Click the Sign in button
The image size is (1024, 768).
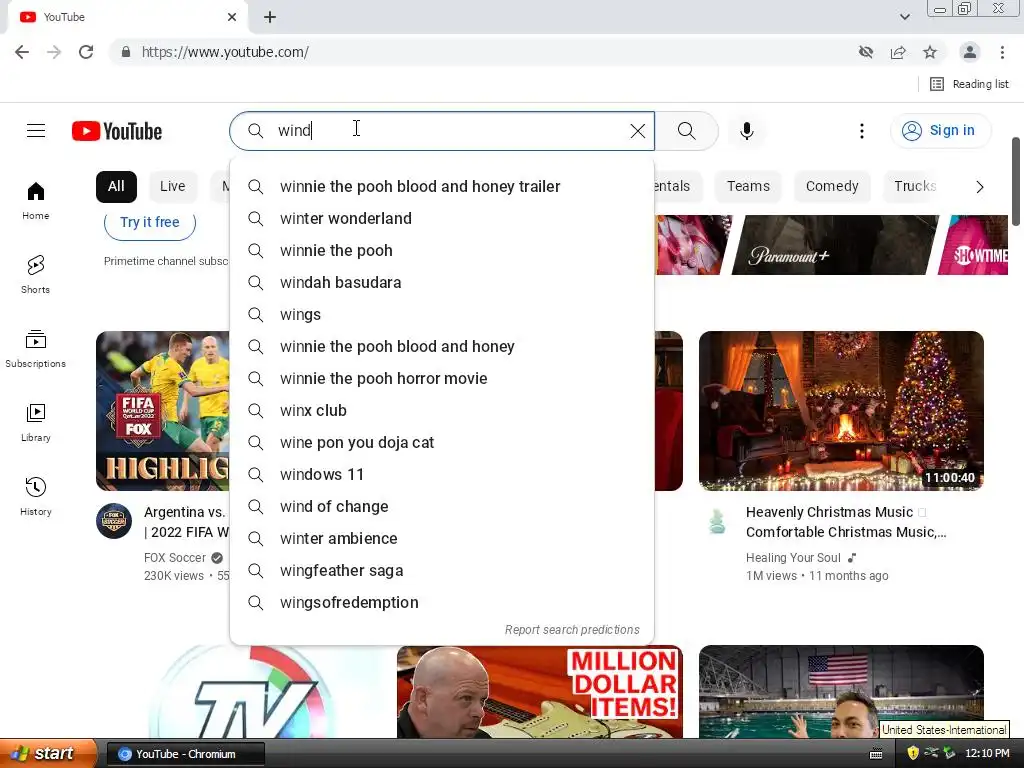point(940,131)
